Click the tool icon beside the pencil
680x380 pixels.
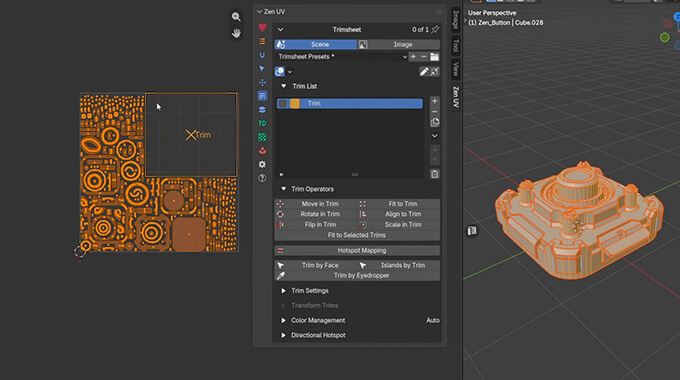coord(435,72)
